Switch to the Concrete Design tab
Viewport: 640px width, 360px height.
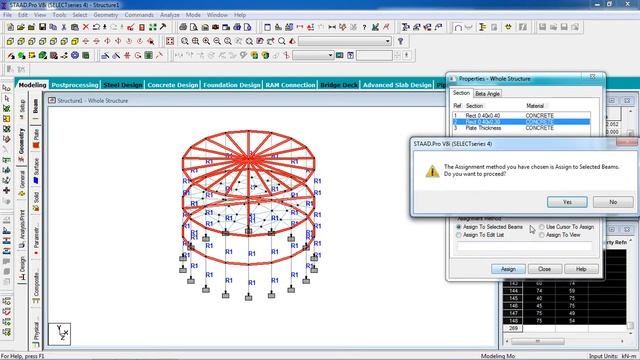(172, 85)
